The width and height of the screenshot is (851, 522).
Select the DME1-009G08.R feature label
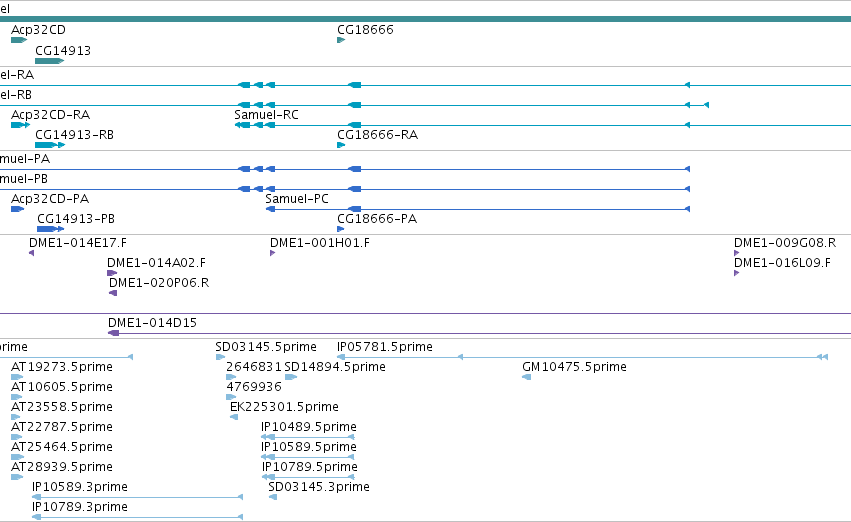tap(785, 243)
